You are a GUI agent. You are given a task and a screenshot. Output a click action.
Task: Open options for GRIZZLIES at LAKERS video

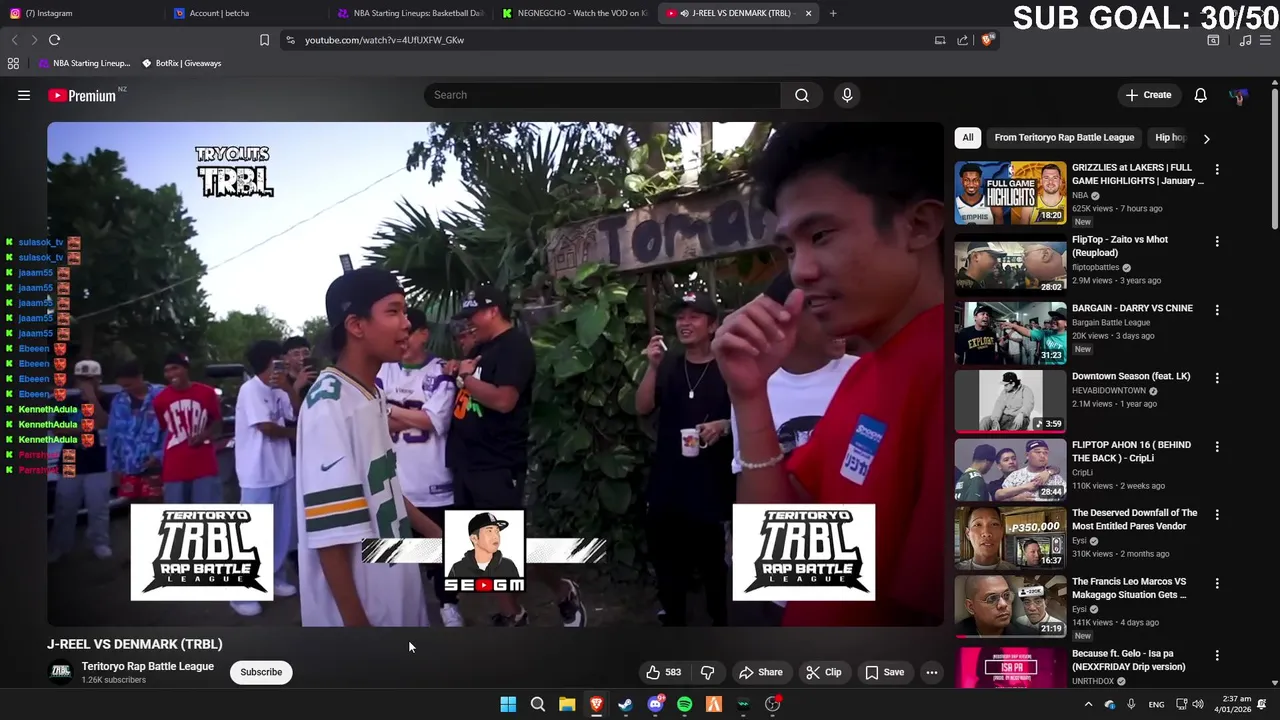[x=1217, y=169]
